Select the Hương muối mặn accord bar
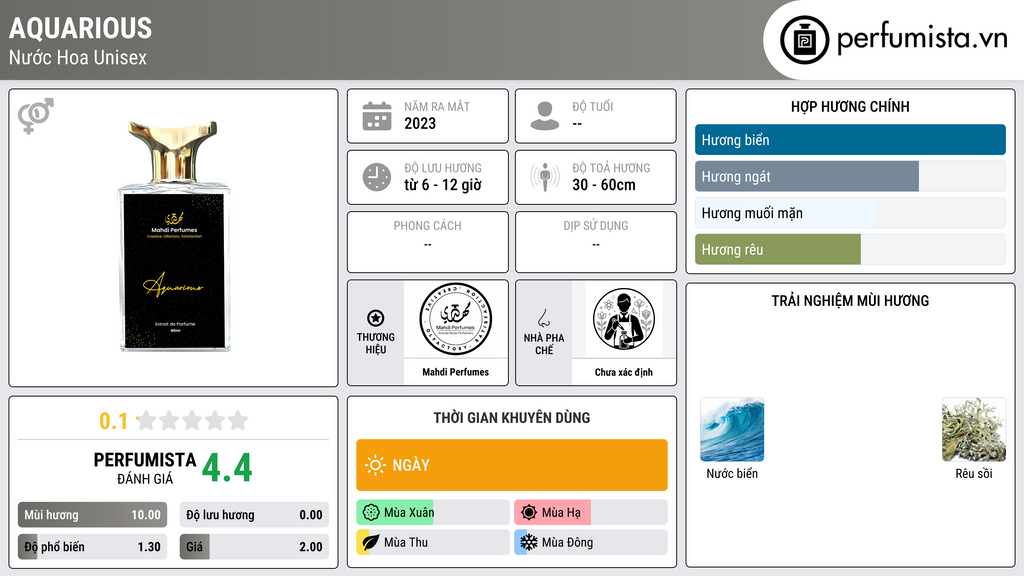 tap(850, 213)
